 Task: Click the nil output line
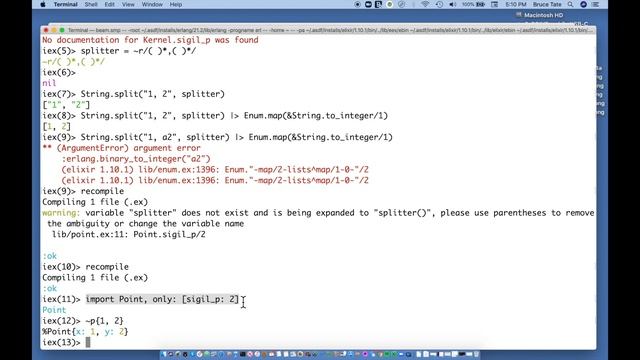[x=49, y=83]
